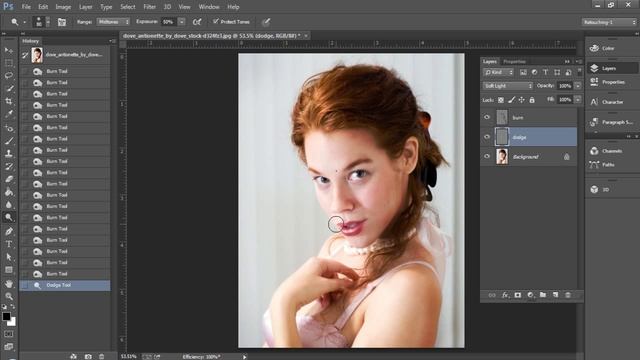Select the Clone Stamp tool

tap(9, 153)
